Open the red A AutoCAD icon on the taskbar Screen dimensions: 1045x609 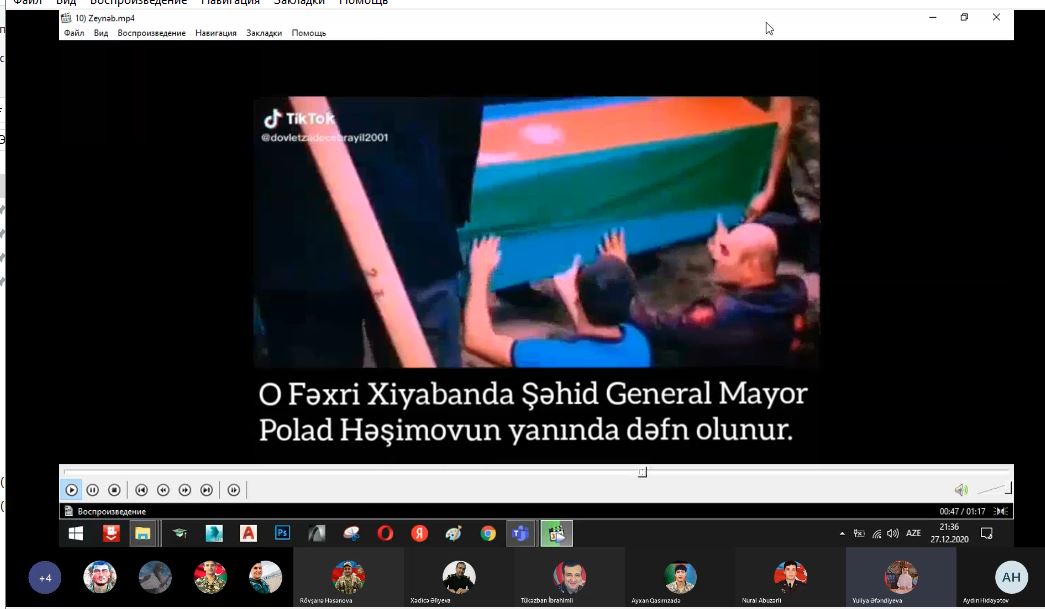249,534
